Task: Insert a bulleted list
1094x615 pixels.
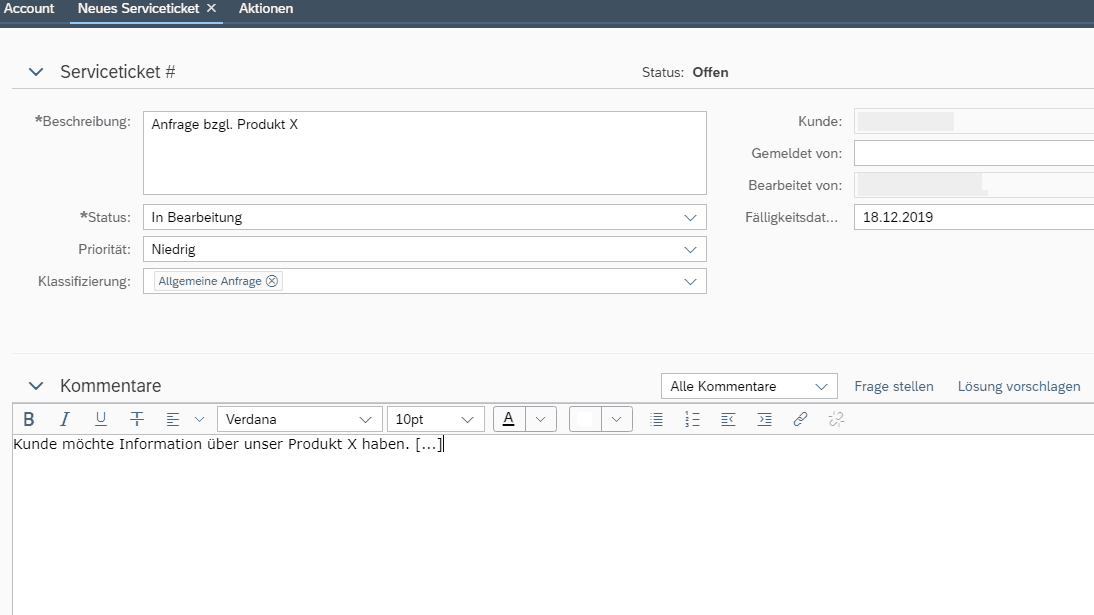Action: (x=657, y=419)
